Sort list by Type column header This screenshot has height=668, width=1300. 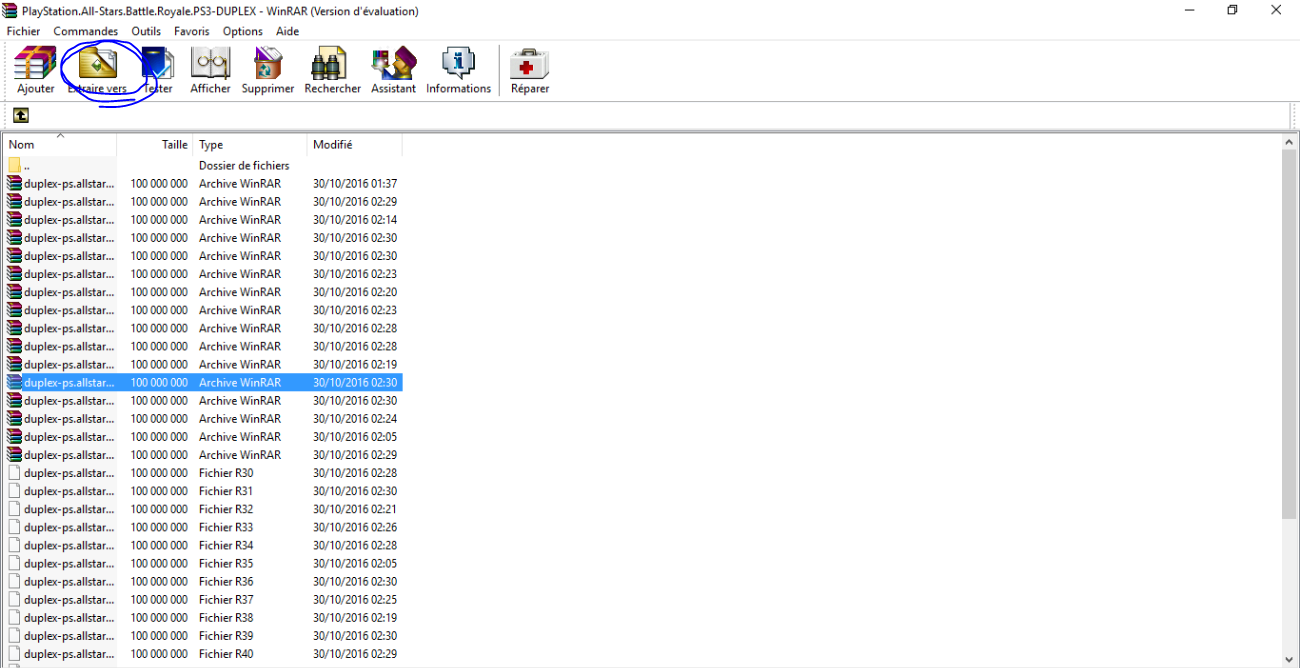(250, 145)
